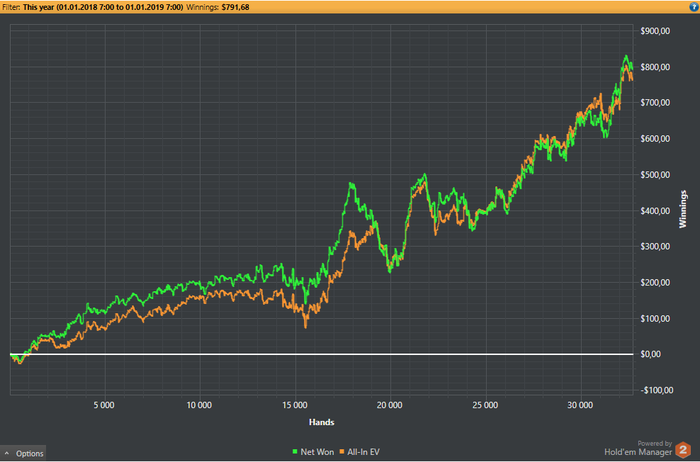Click the $500,00 axis label
Screen dimensions: 700x462
pyautogui.click(x=655, y=175)
